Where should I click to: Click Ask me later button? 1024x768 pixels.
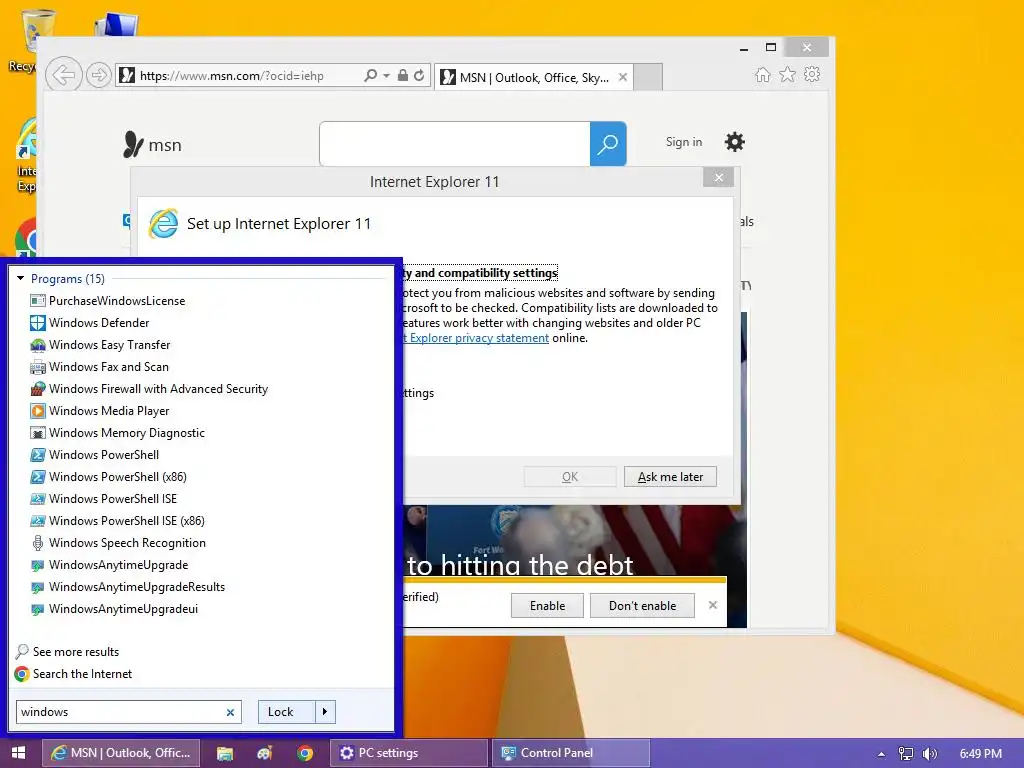pos(670,477)
